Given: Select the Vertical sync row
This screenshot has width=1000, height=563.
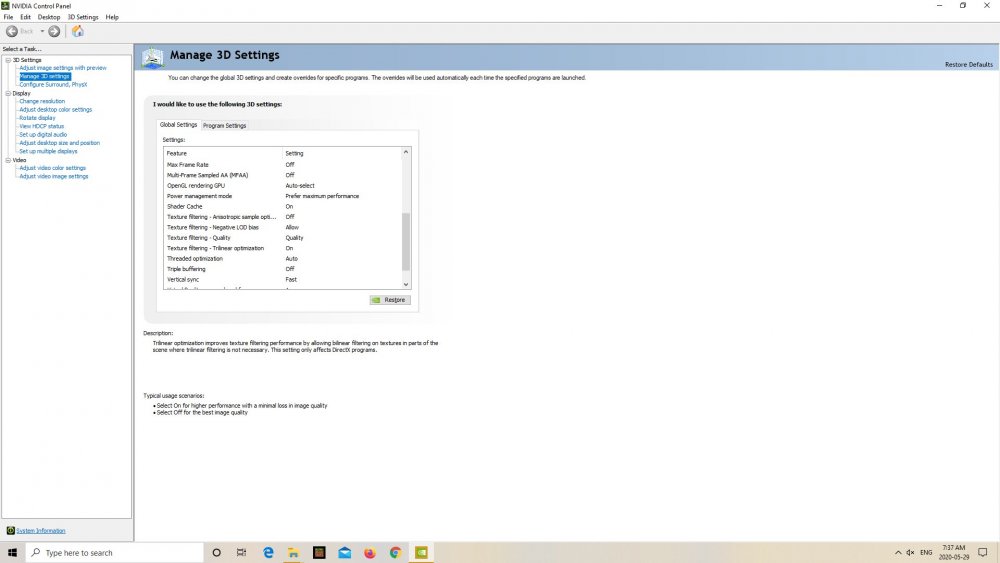Looking at the screenshot, I should pyautogui.click(x=283, y=279).
